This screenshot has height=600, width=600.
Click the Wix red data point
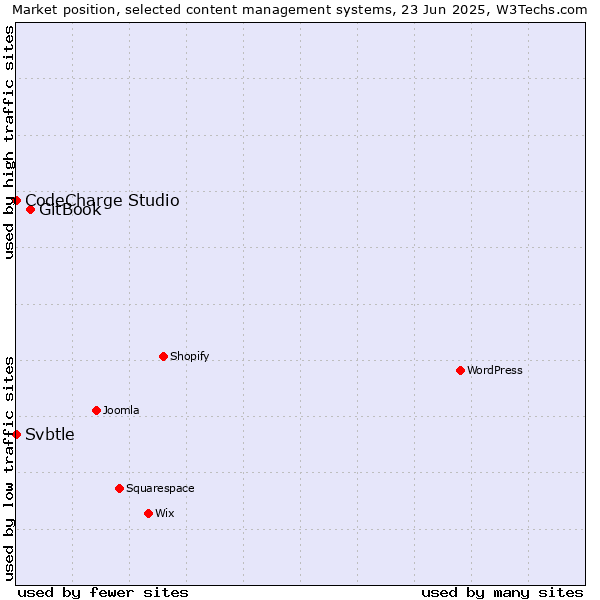coord(148,514)
